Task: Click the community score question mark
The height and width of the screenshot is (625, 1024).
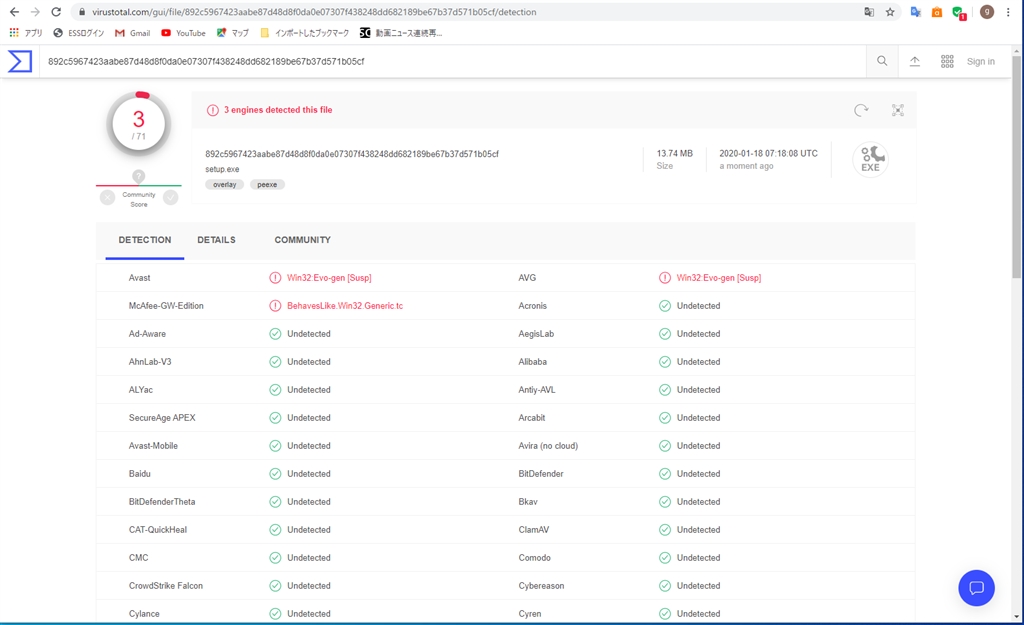Action: click(138, 176)
